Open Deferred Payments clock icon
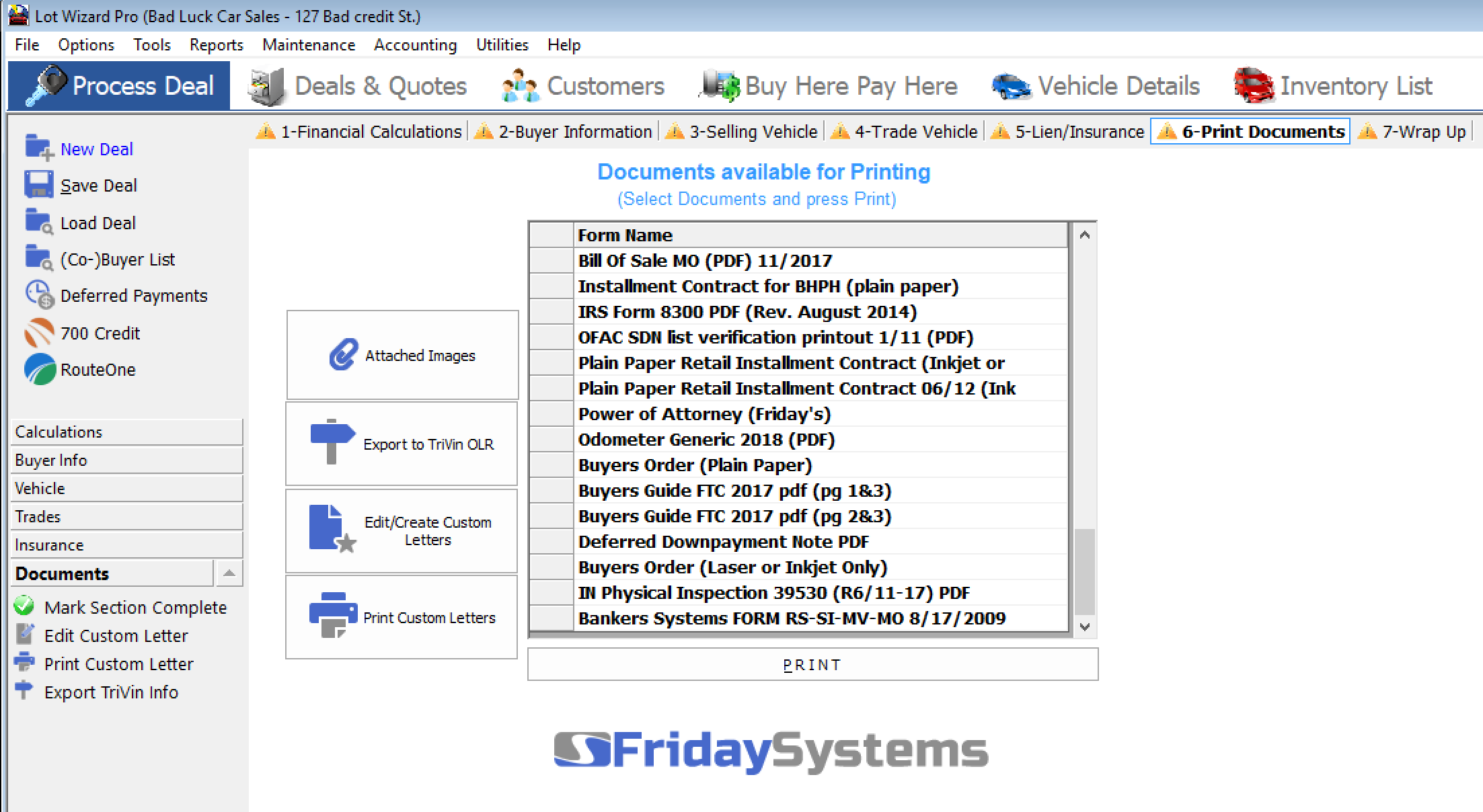1483x812 pixels. 38,295
